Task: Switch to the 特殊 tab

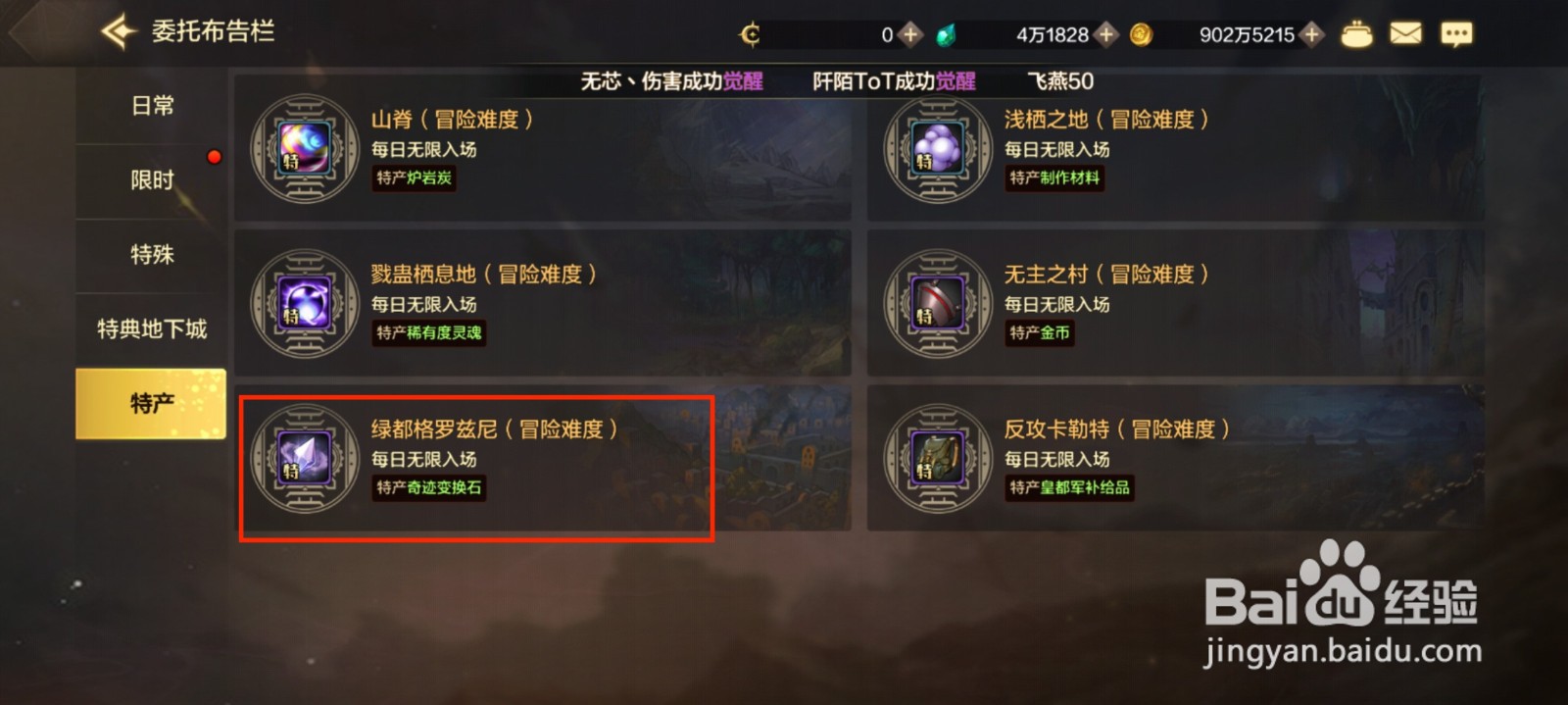Action: (152, 255)
